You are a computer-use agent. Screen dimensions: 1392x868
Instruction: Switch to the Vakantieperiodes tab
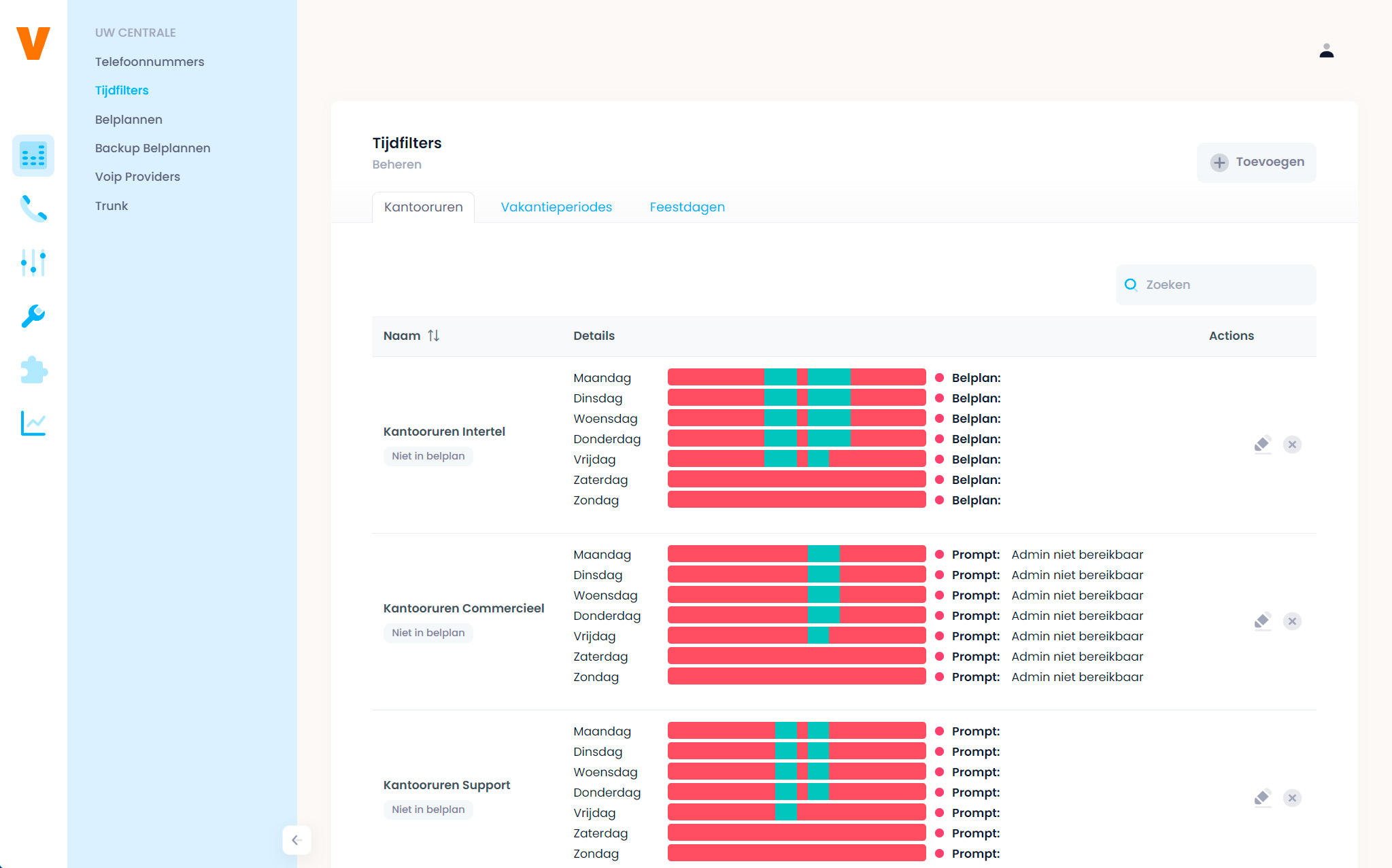[556, 207]
